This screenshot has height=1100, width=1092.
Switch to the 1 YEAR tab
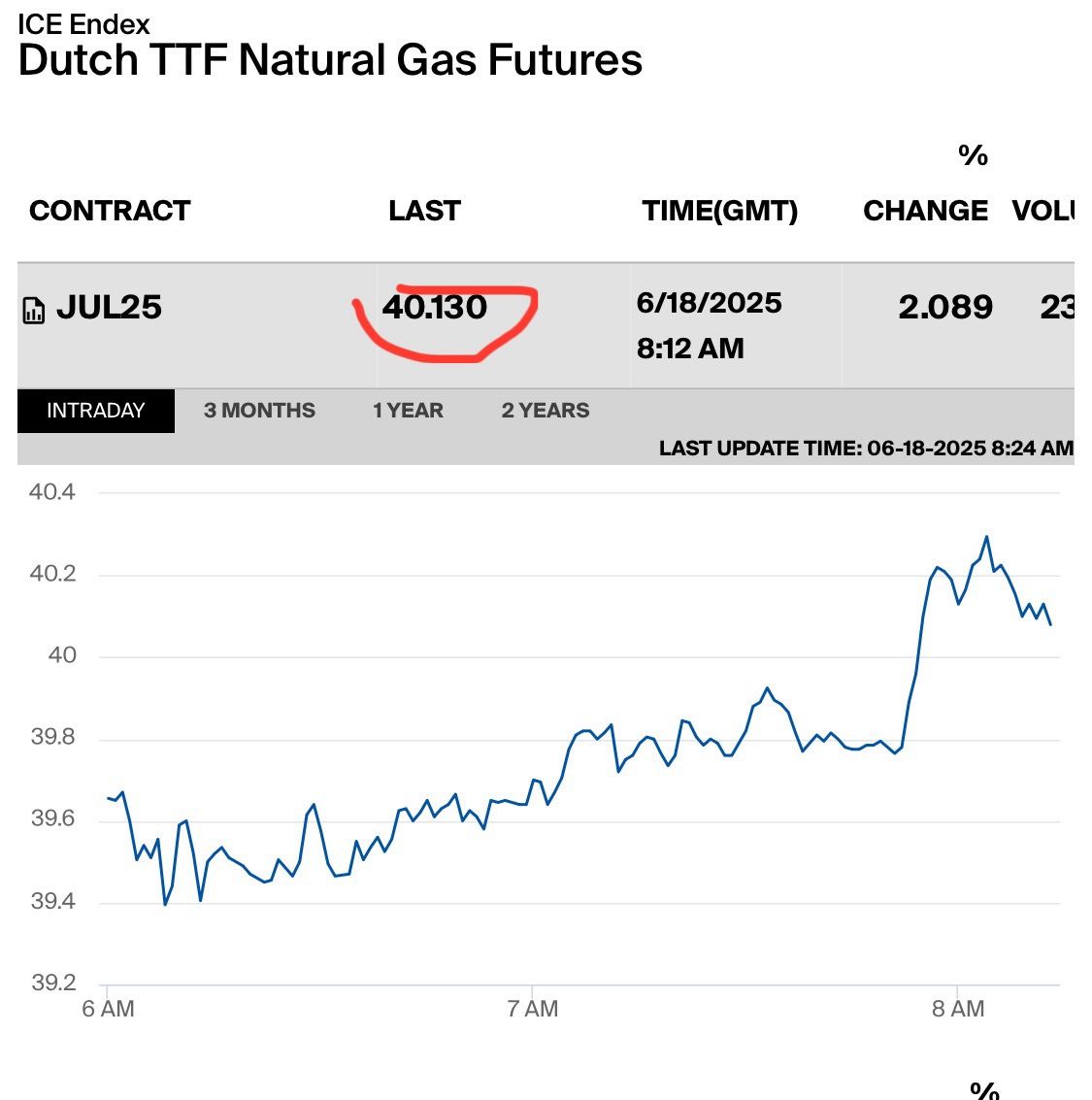[408, 411]
